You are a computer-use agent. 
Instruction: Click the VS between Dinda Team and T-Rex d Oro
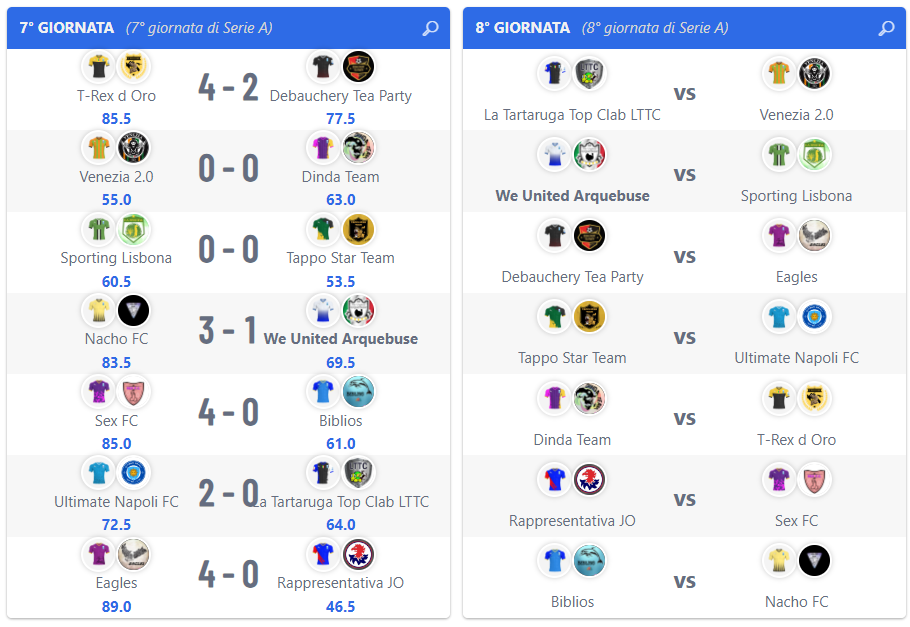tap(684, 419)
